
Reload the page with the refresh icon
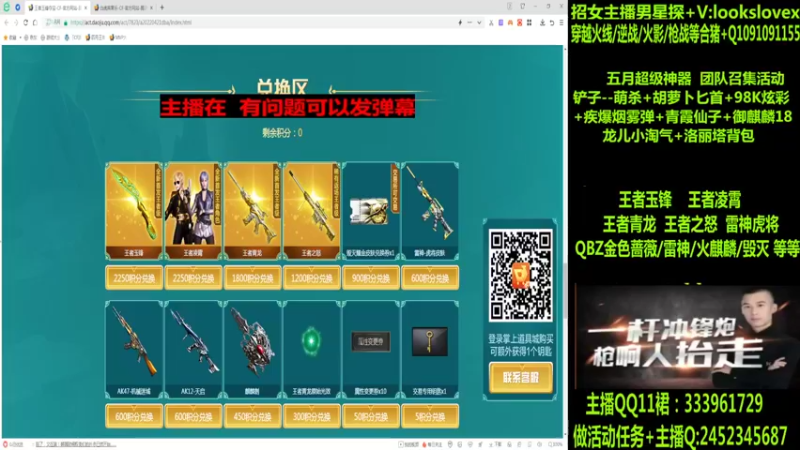coord(25,22)
